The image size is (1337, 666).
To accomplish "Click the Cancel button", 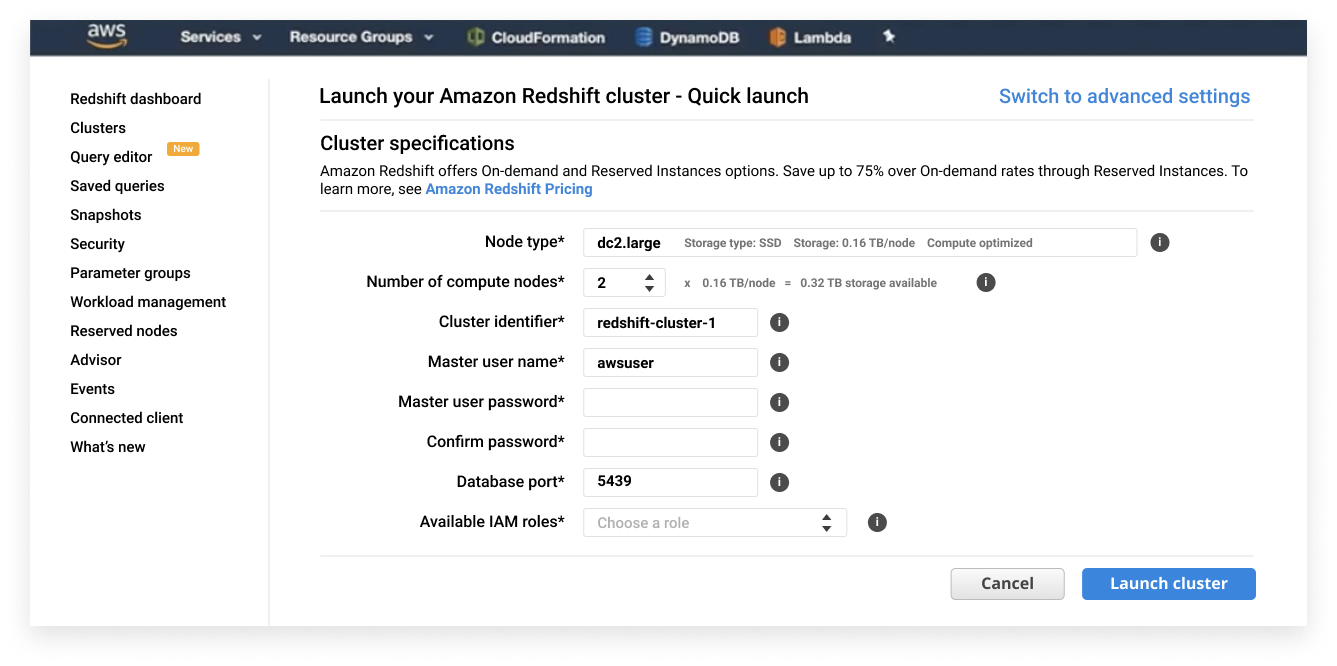I will (1006, 584).
